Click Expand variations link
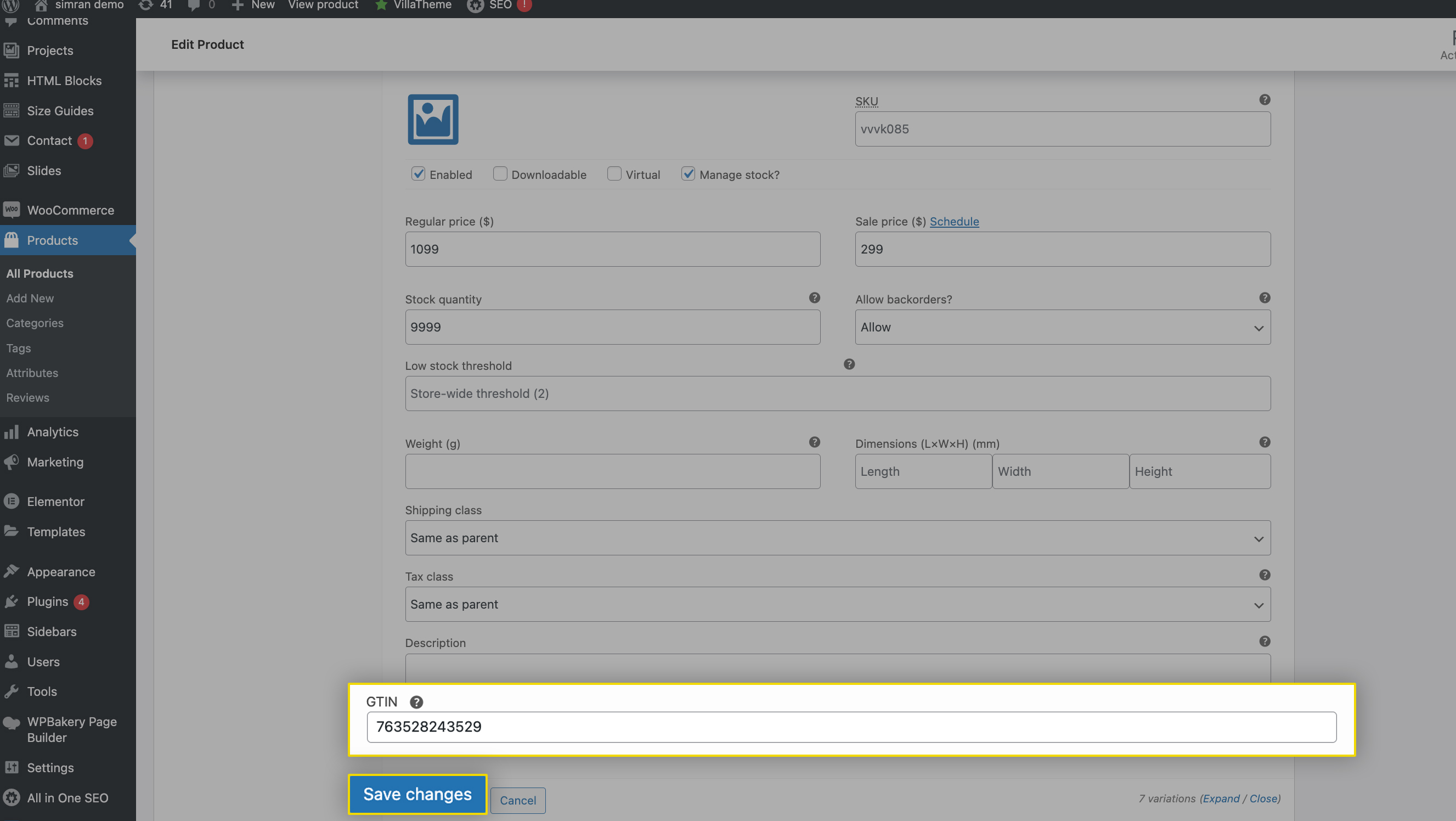The height and width of the screenshot is (821, 1456). pyautogui.click(x=1221, y=798)
